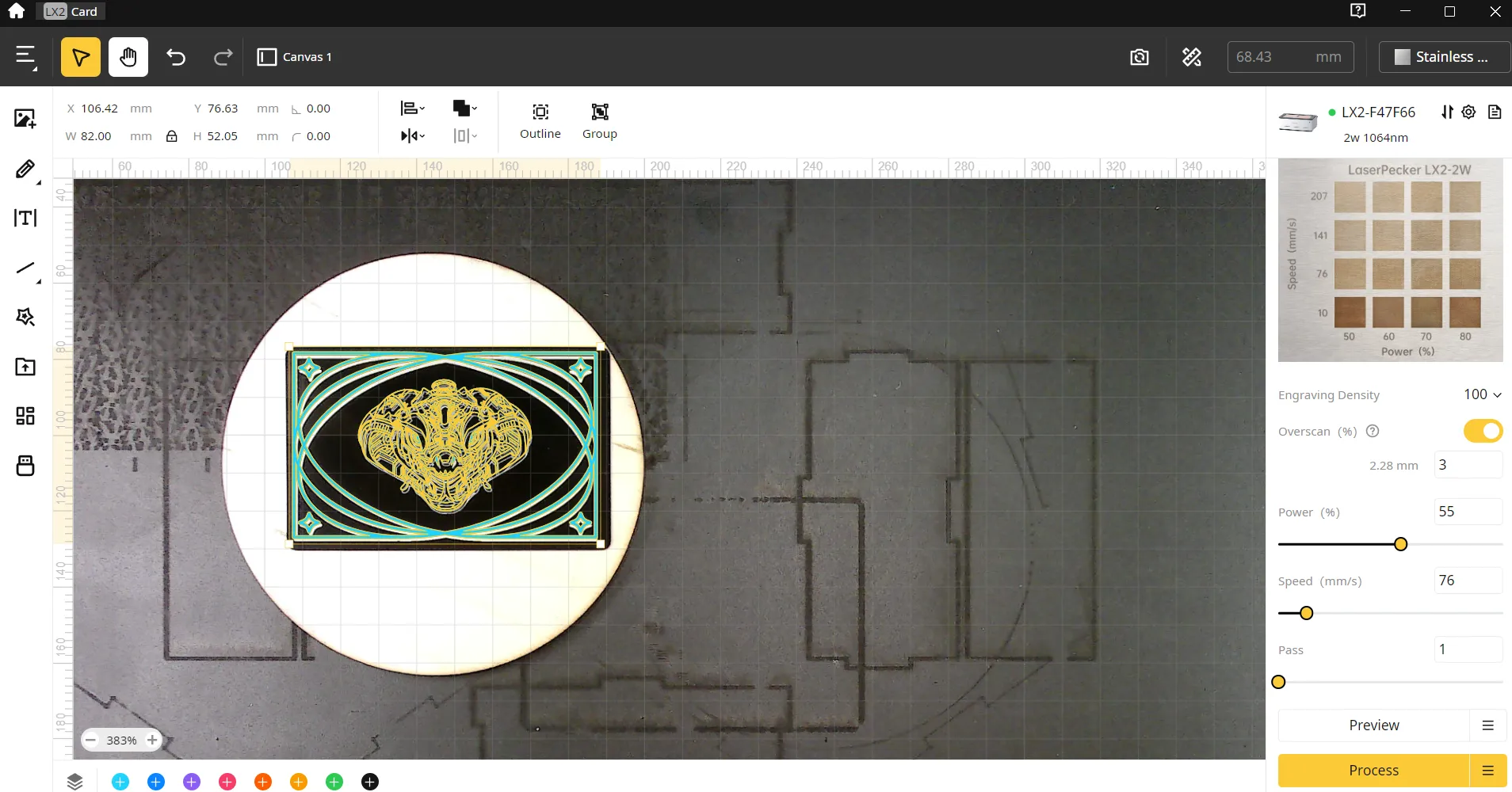The width and height of the screenshot is (1512, 792).
Task: Expand the align options dropdown
Action: point(412,109)
